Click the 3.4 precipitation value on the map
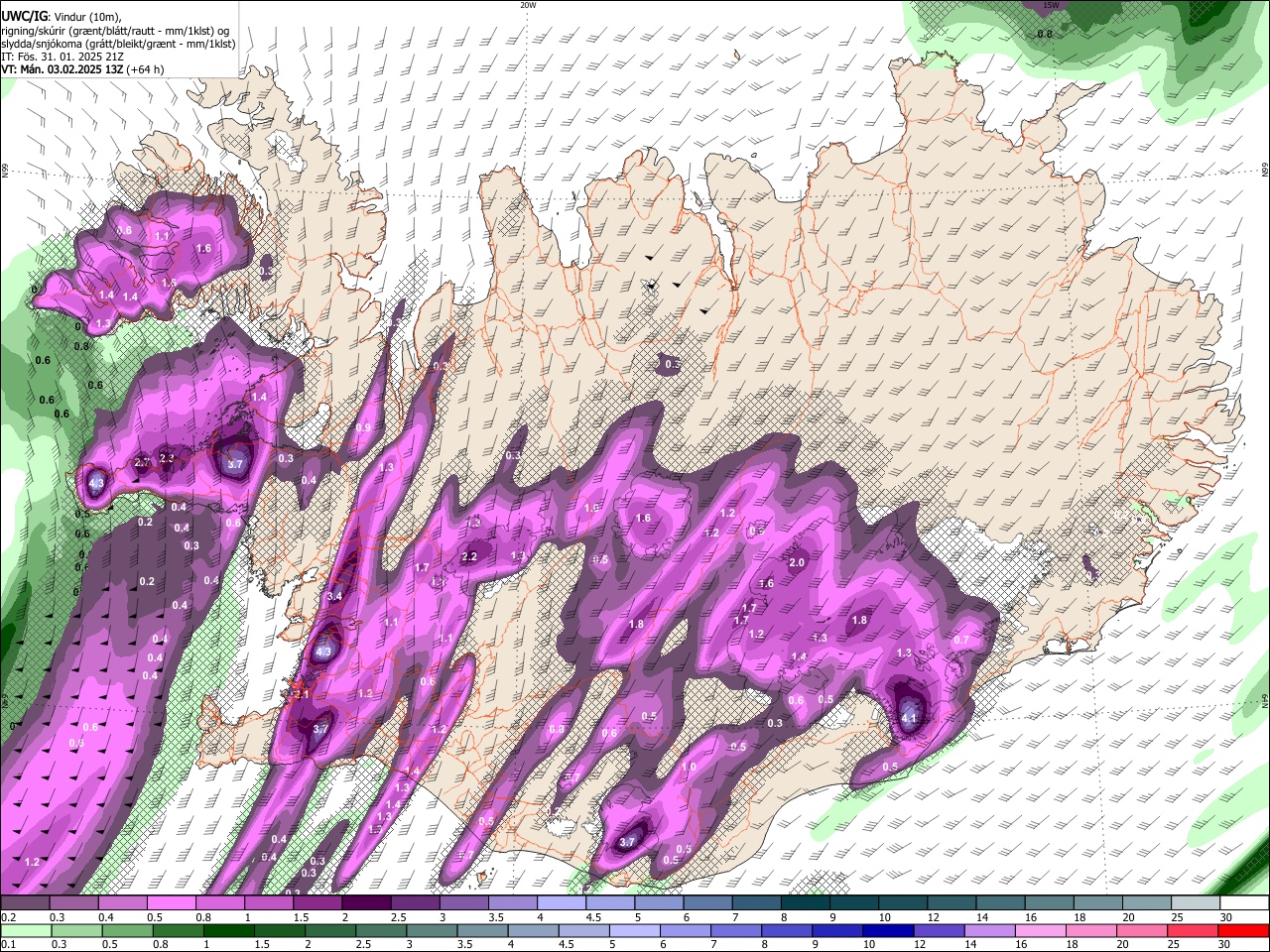 [334, 596]
